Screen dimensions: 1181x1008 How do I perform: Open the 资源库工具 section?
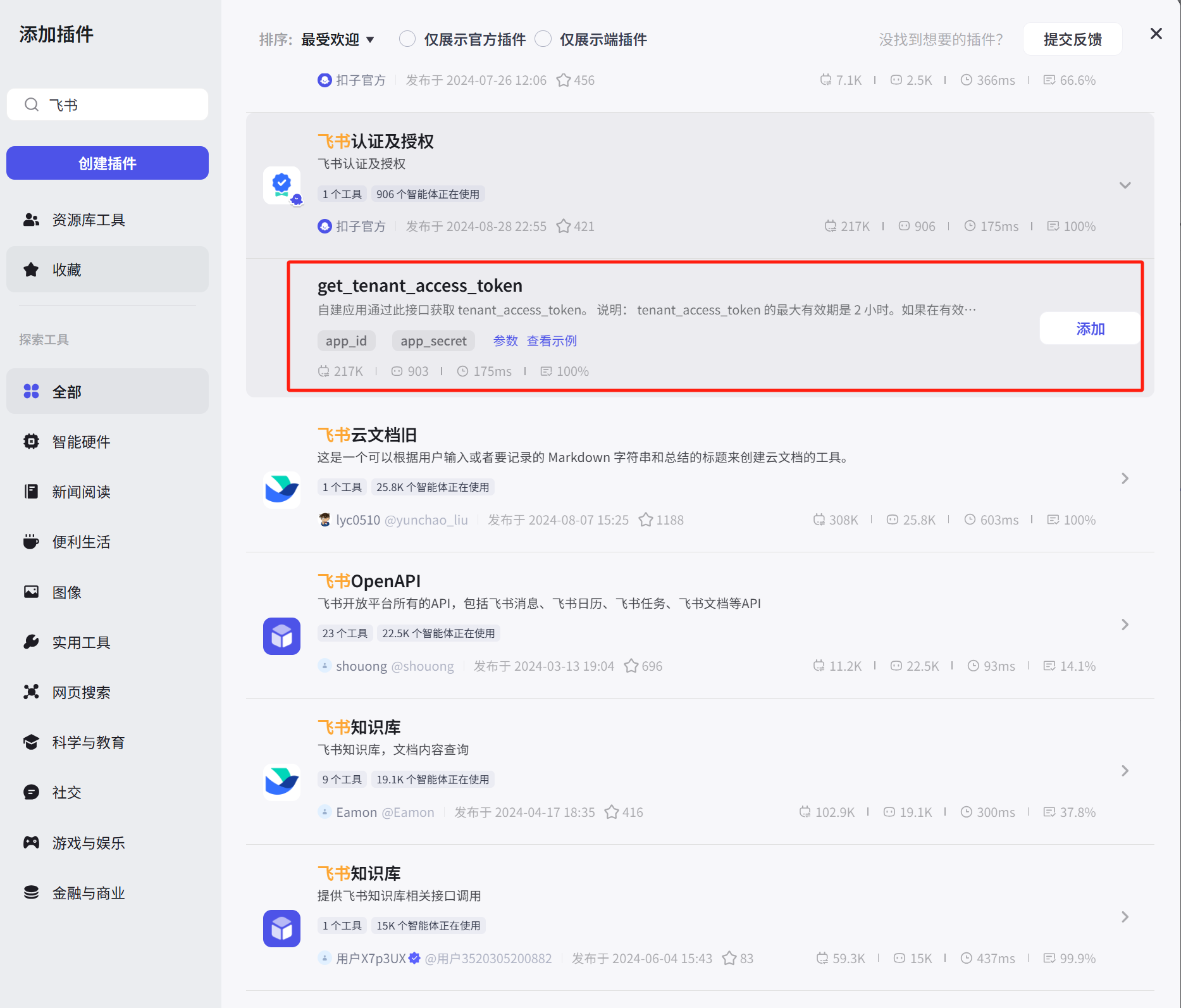(x=108, y=220)
